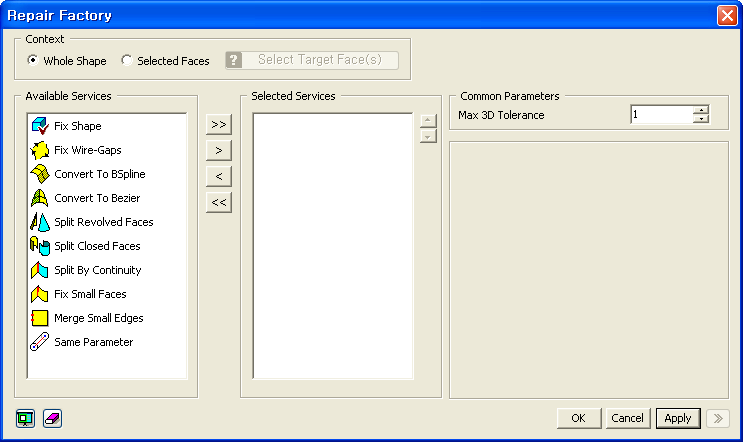
Task: Click the Cancel button
Action: click(x=627, y=418)
